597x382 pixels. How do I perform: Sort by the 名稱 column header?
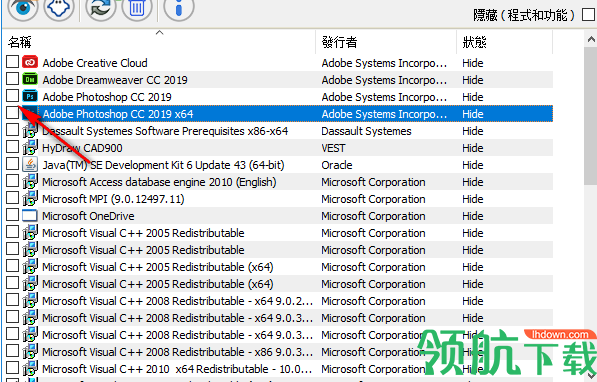point(159,42)
